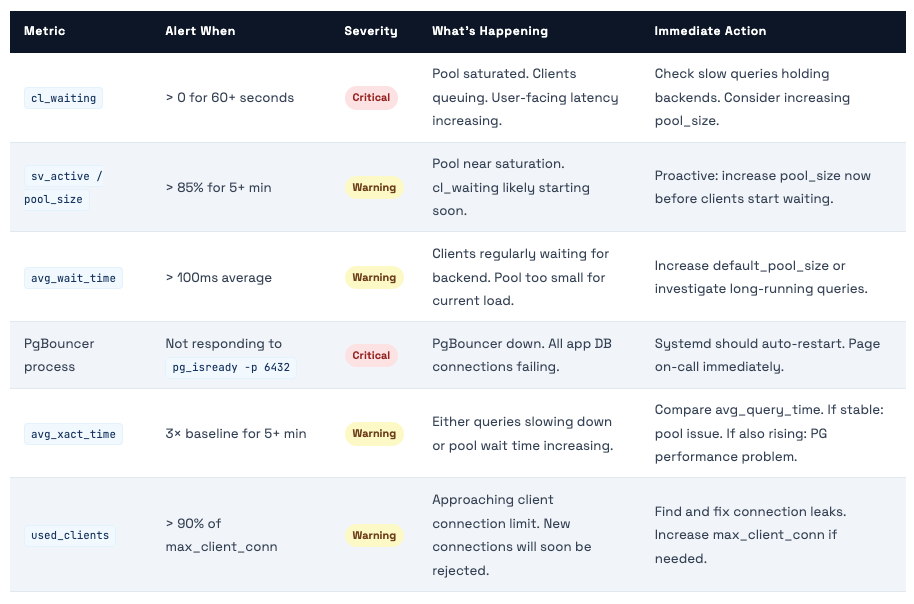914x604 pixels.
Task: Click the "pg_isready -p 6432" code snippet
Action: pos(231,368)
